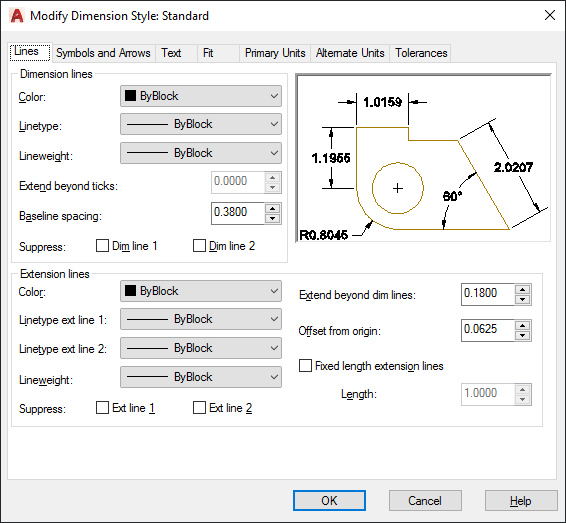Increase Baseline spacing with up arrow

coord(273,209)
